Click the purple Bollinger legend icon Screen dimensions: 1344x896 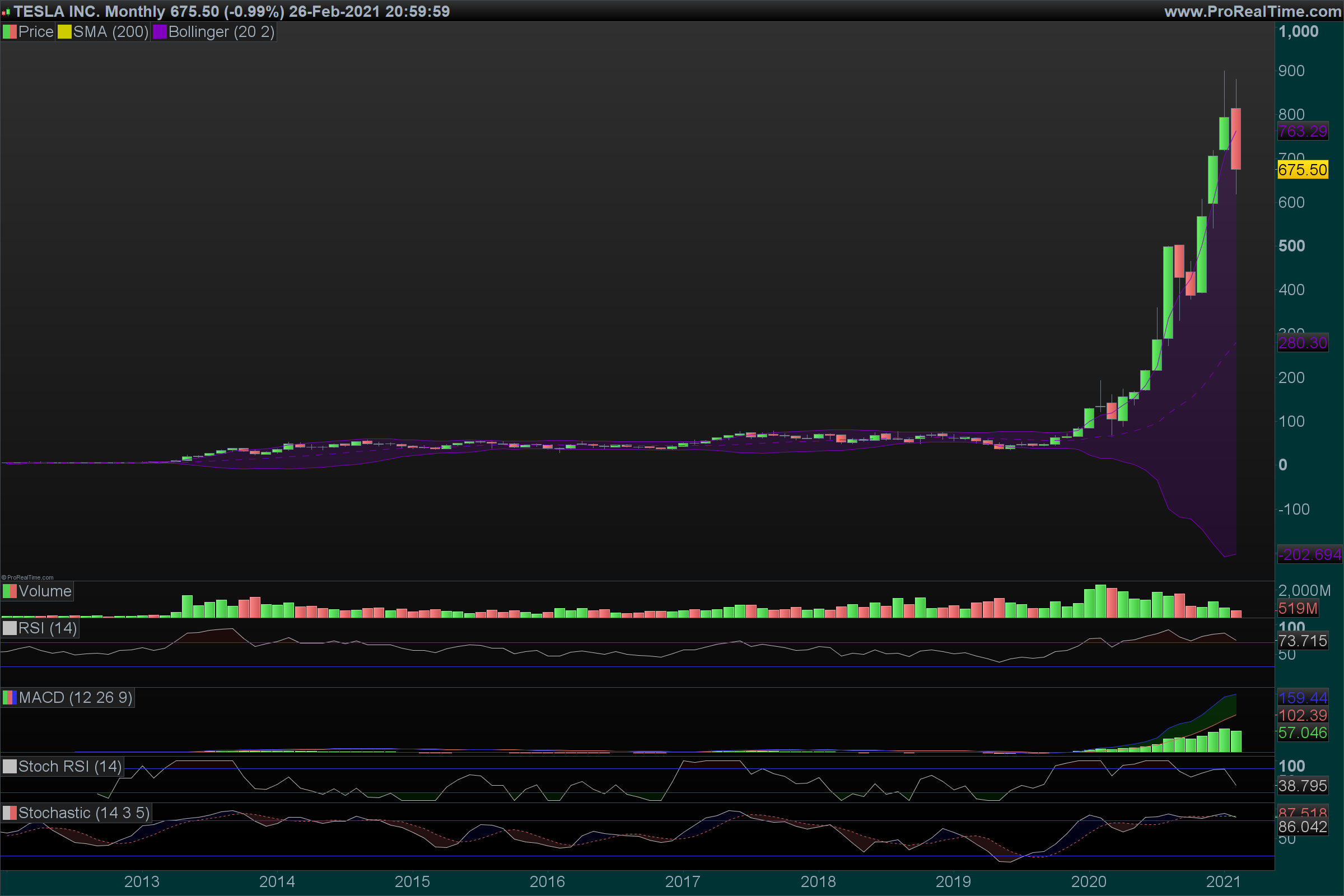(160, 32)
